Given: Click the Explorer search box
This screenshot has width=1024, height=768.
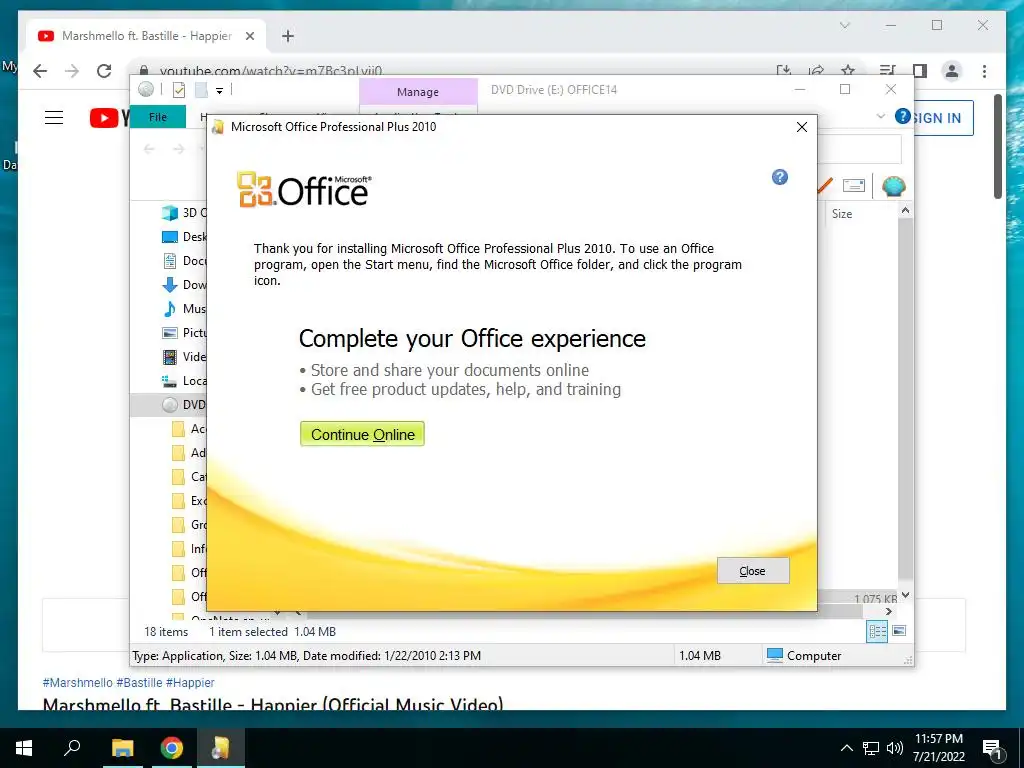Looking at the screenshot, I should pos(859,150).
